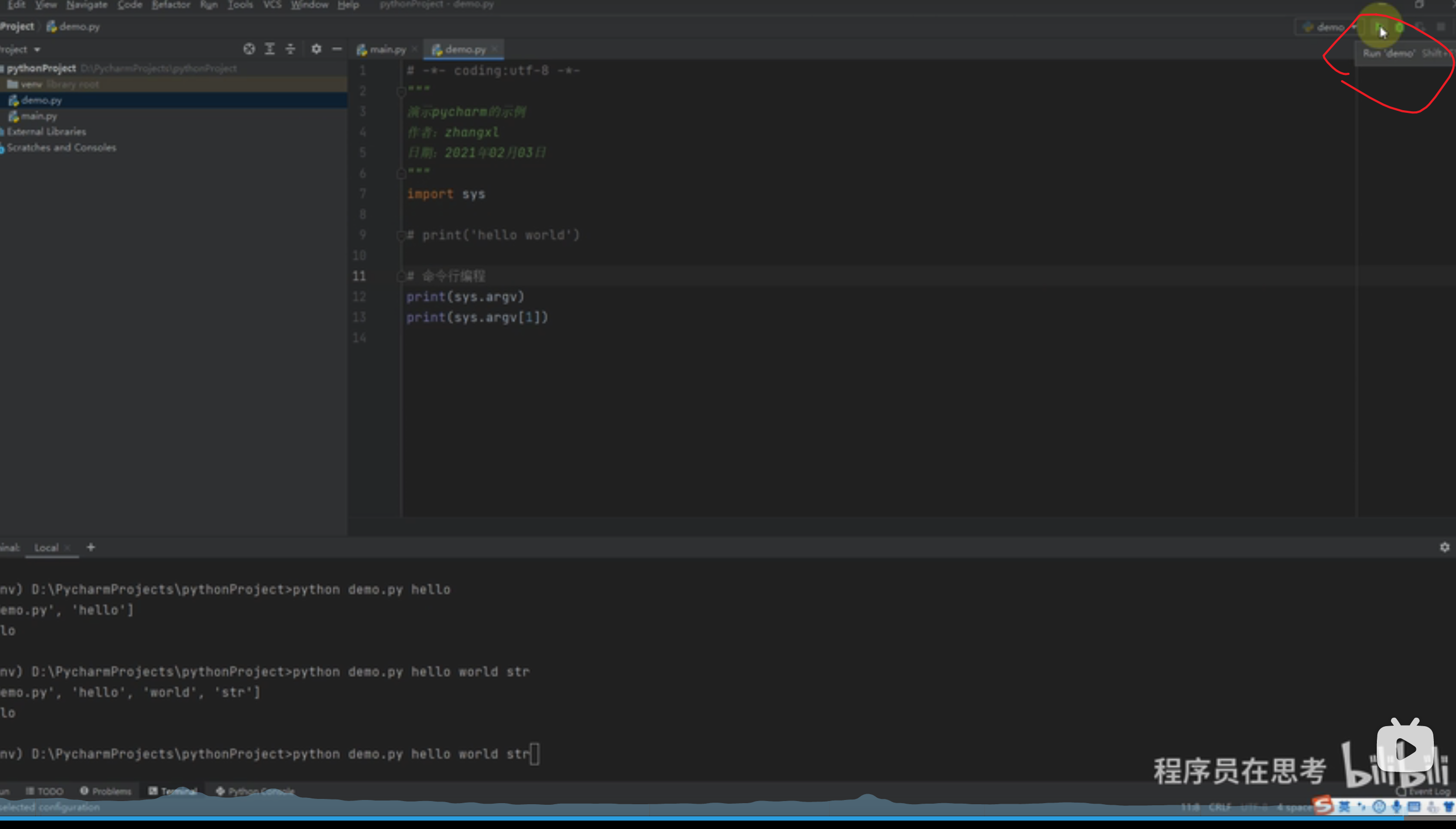Click Sogou microphone voice input icon

(1397, 806)
